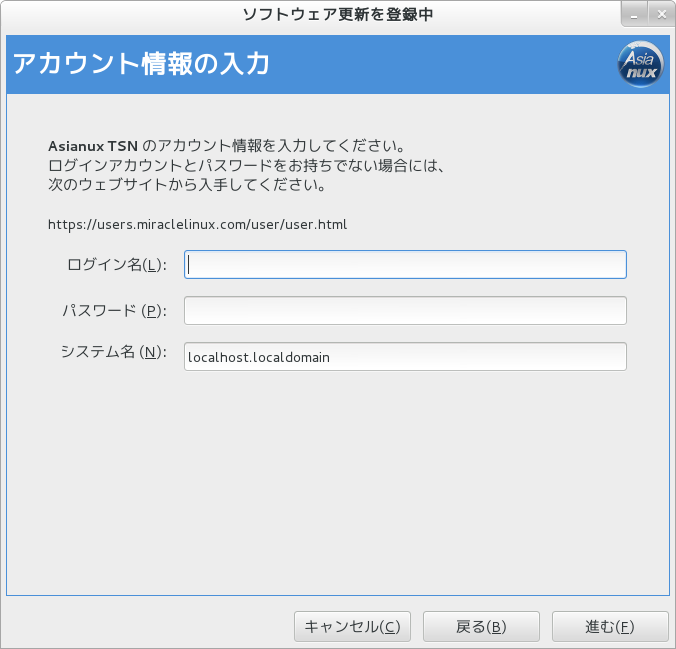Click the ログインアカウントとパスワード instruction line
The height and width of the screenshot is (649, 676).
coord(244,164)
